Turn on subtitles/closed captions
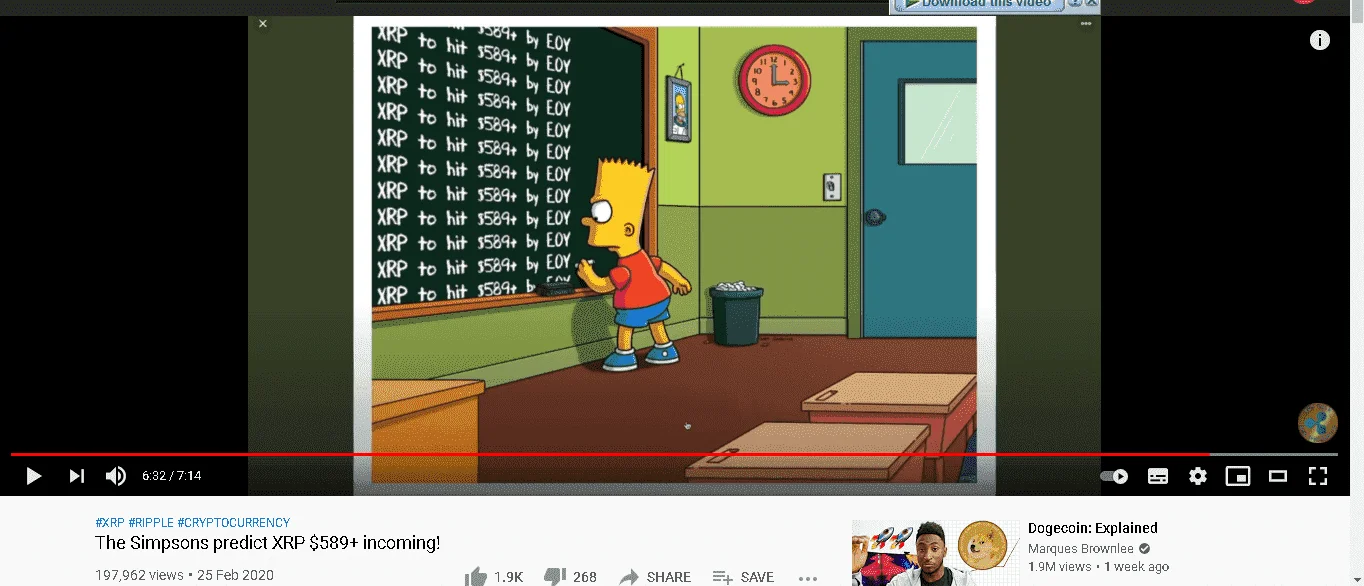 coord(1158,476)
